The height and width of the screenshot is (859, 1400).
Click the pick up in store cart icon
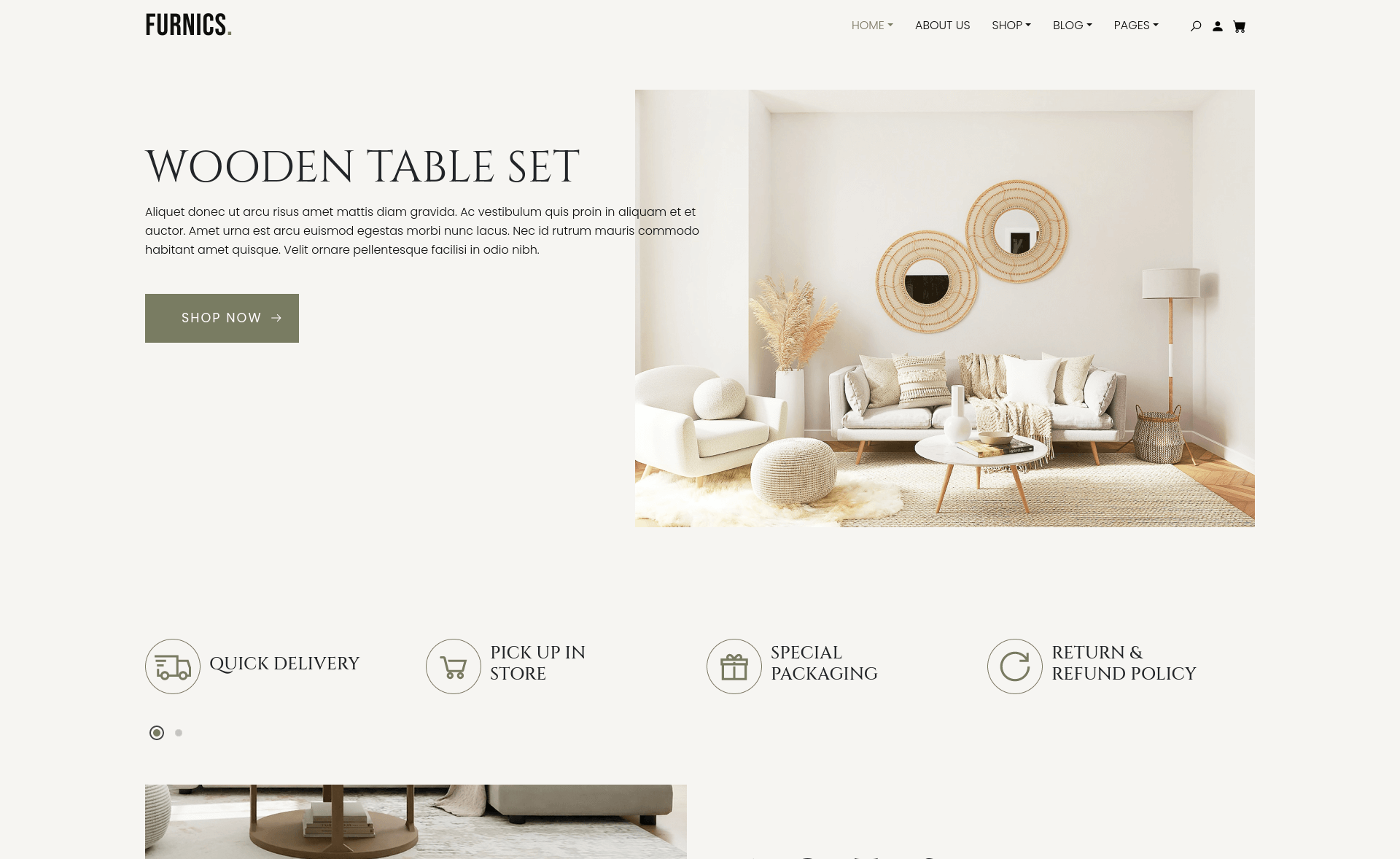click(x=453, y=666)
